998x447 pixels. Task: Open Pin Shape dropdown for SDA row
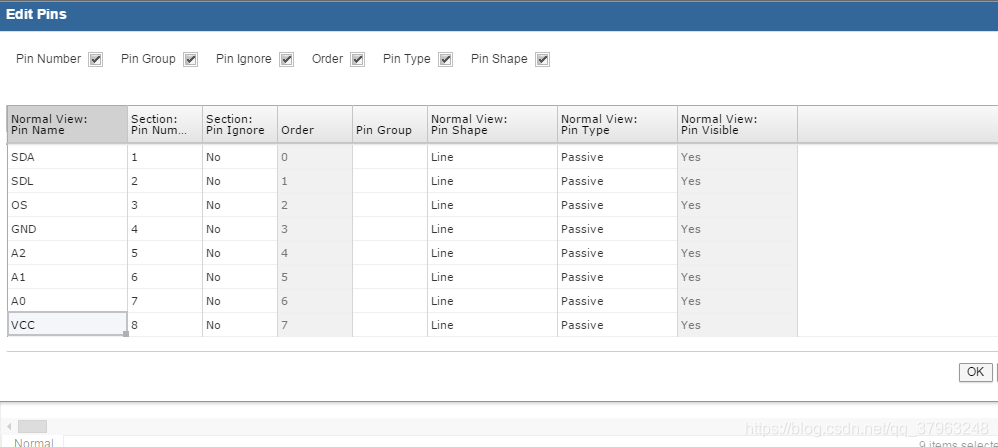pyautogui.click(x=492, y=157)
